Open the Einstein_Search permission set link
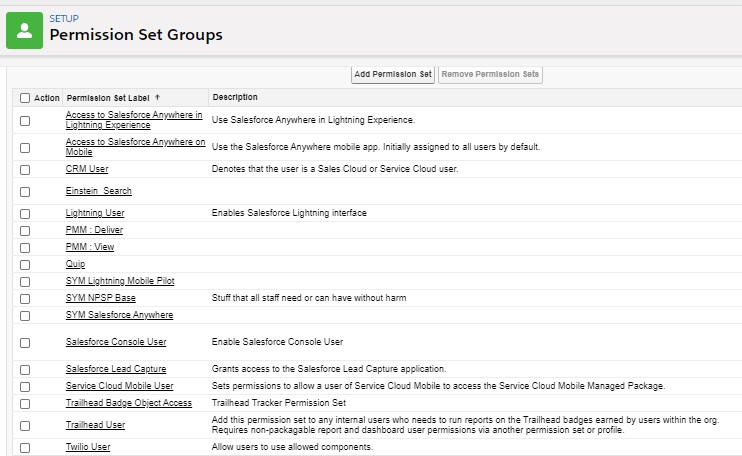The image size is (742, 456). click(99, 191)
